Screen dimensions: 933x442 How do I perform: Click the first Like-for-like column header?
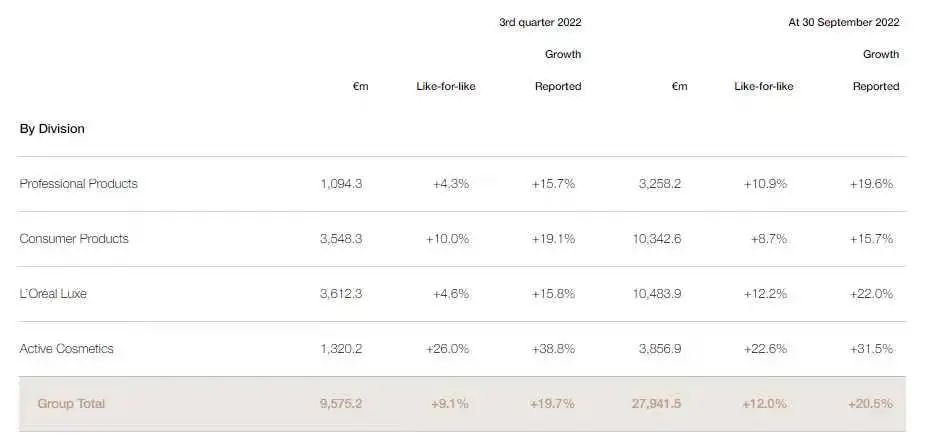446,87
